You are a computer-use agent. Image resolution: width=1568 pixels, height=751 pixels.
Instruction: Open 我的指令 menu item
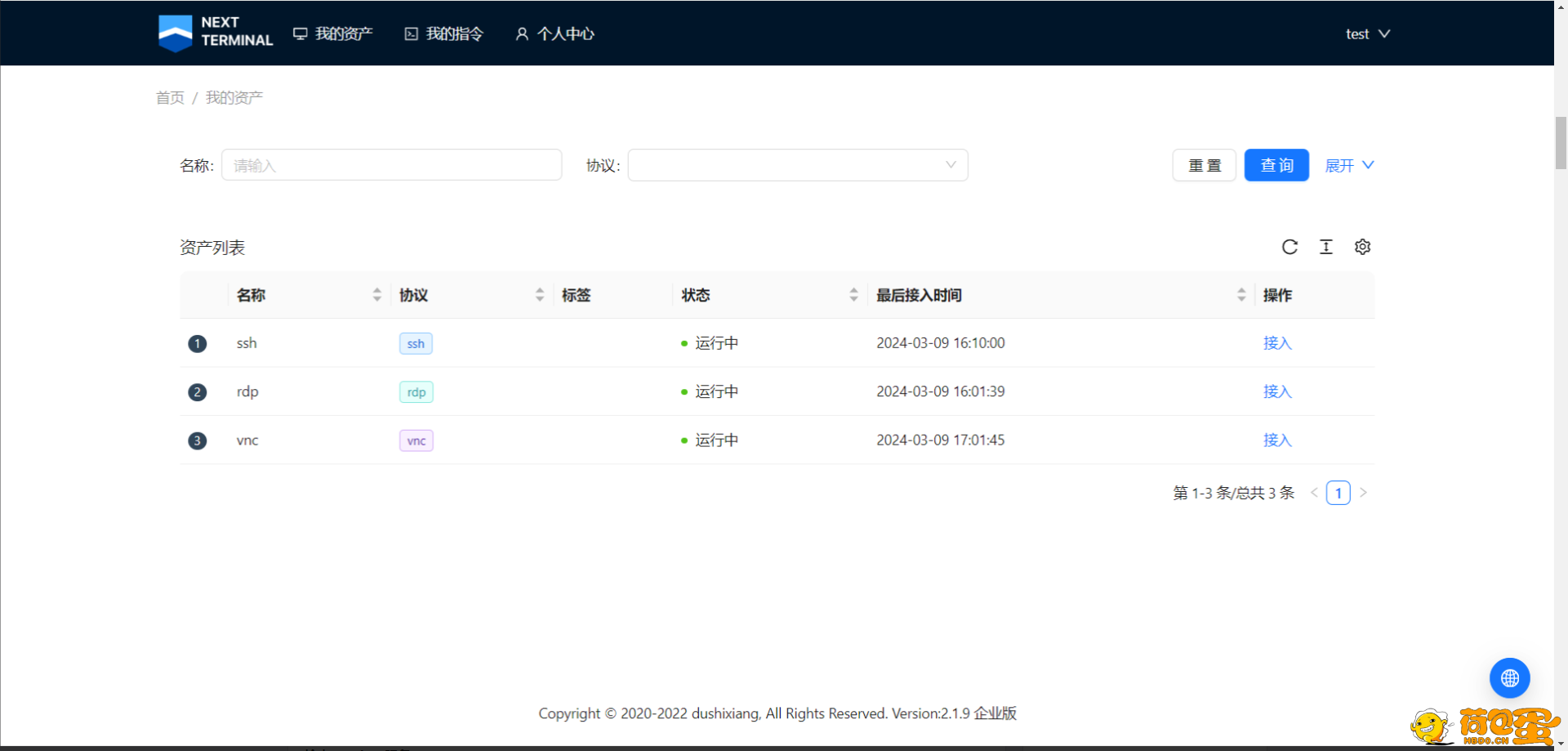pos(444,34)
